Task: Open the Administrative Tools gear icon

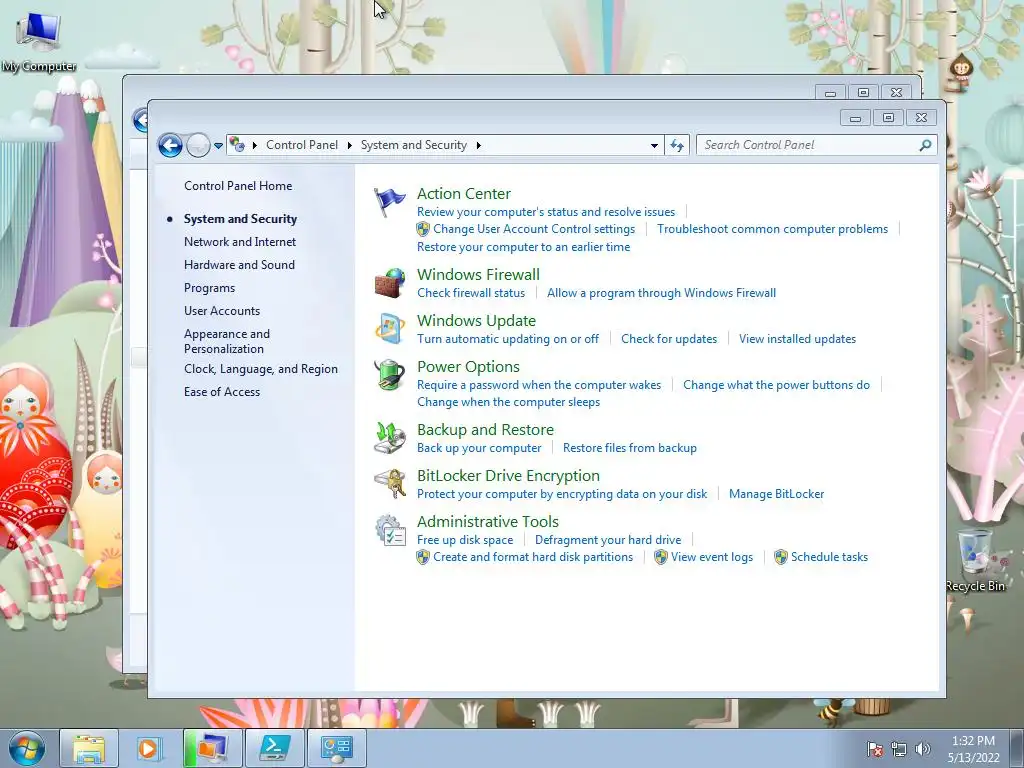Action: [x=389, y=530]
